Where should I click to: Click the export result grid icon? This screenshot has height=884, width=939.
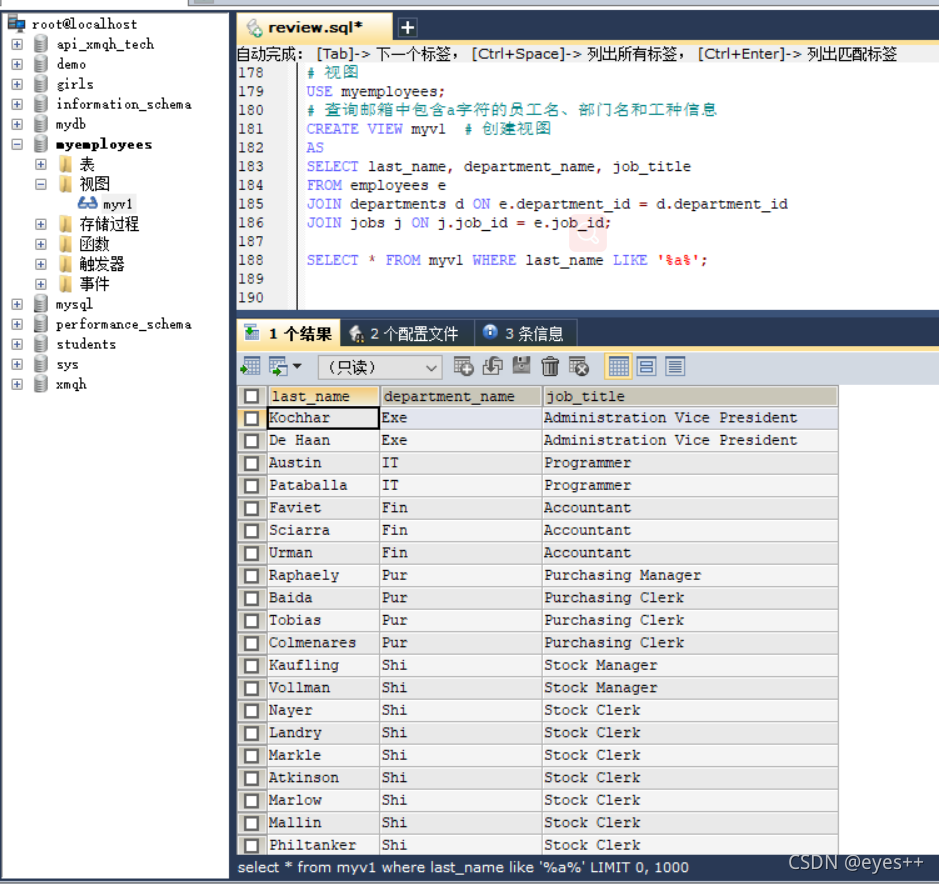(250, 366)
